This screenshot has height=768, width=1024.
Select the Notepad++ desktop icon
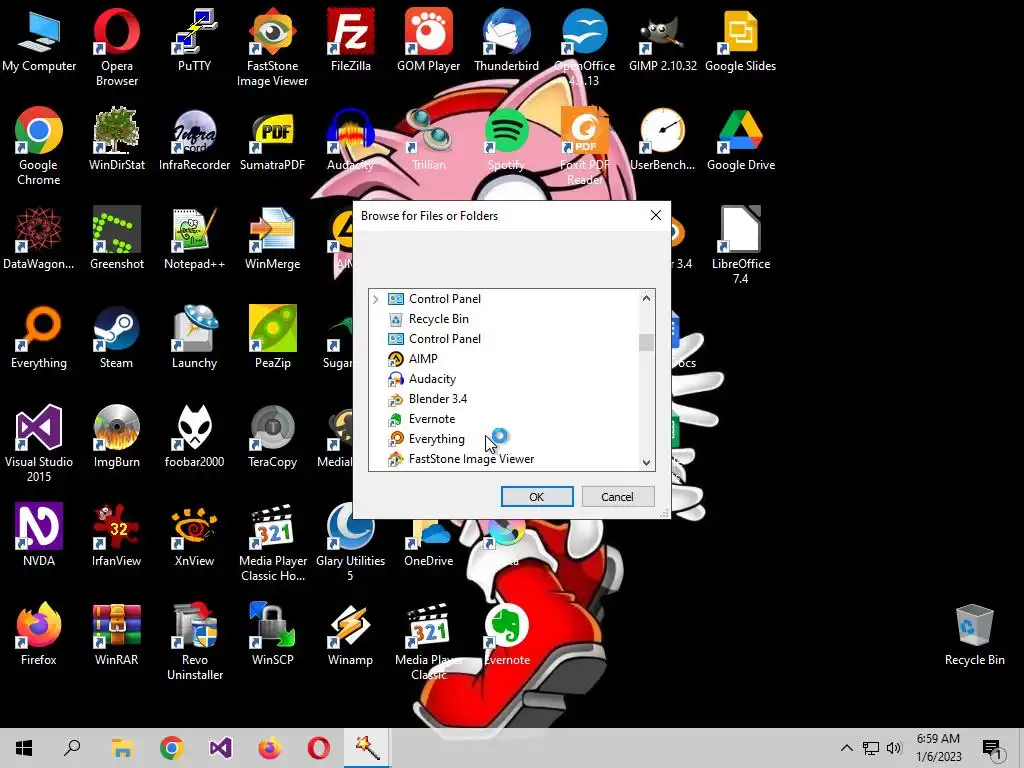tap(194, 238)
